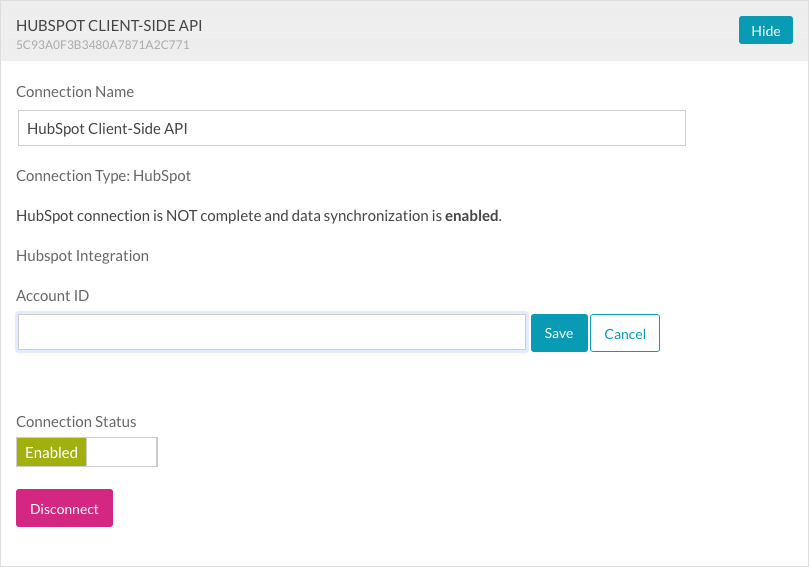This screenshot has height=567, width=809.
Task: Select the connection ID string under the title
Action: coord(103,45)
